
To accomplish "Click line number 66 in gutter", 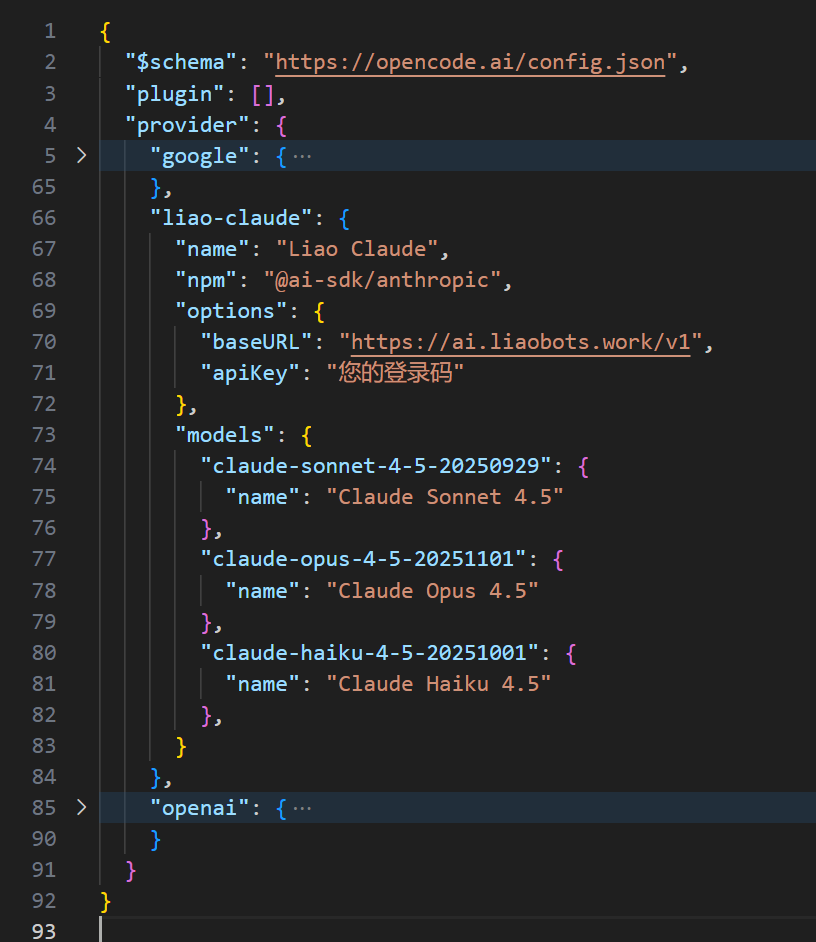I will click(44, 217).
